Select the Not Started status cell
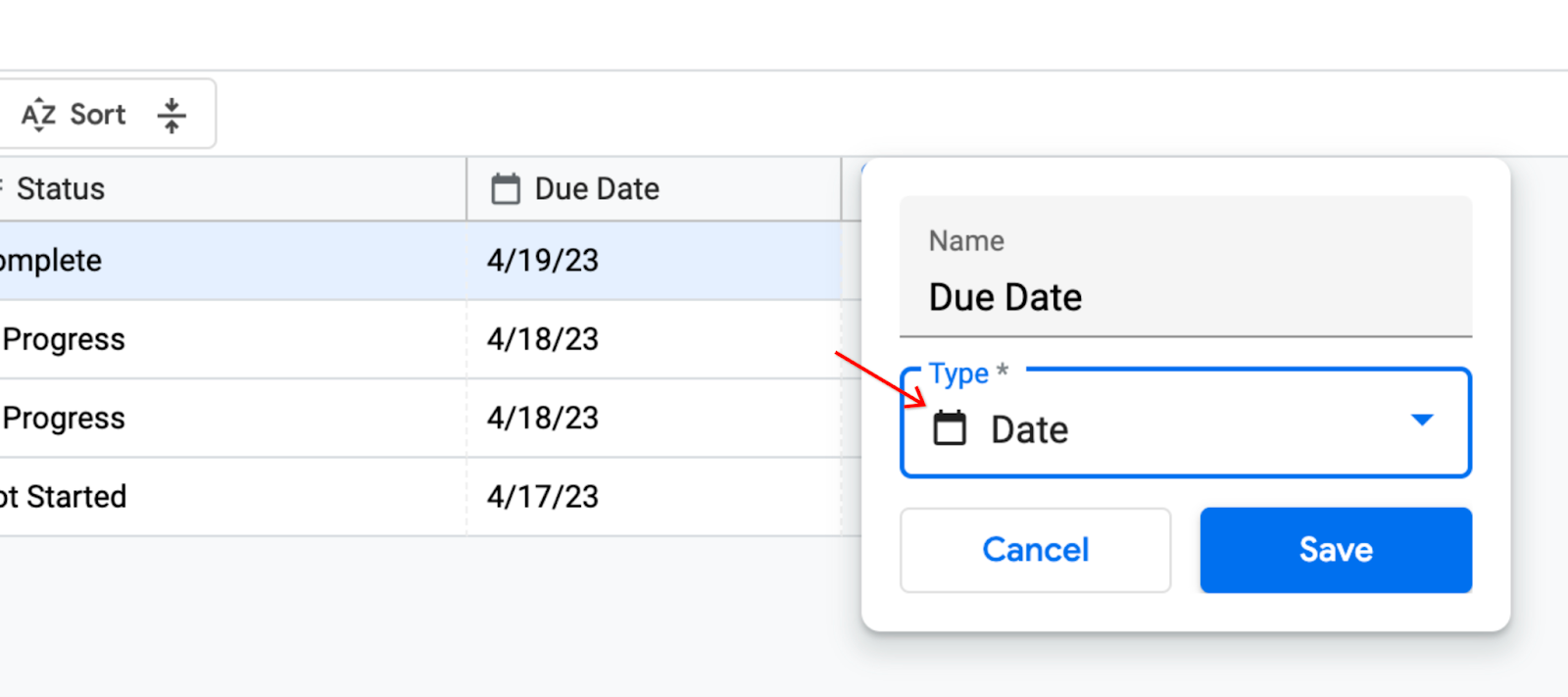Image resolution: width=1568 pixels, height=697 pixels. click(63, 496)
